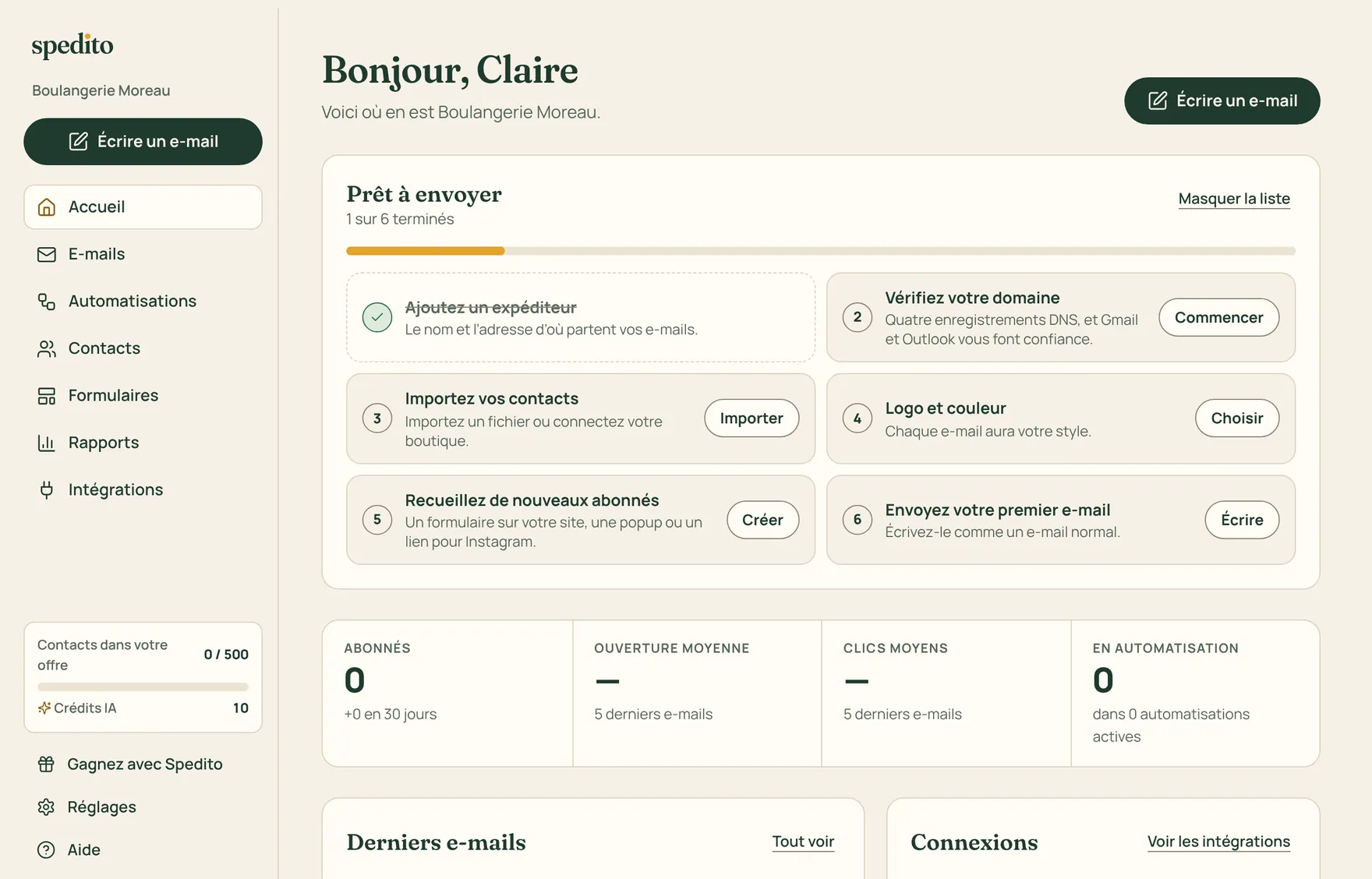
Task: Click the plug icon beside Intégrations
Action: pos(47,490)
